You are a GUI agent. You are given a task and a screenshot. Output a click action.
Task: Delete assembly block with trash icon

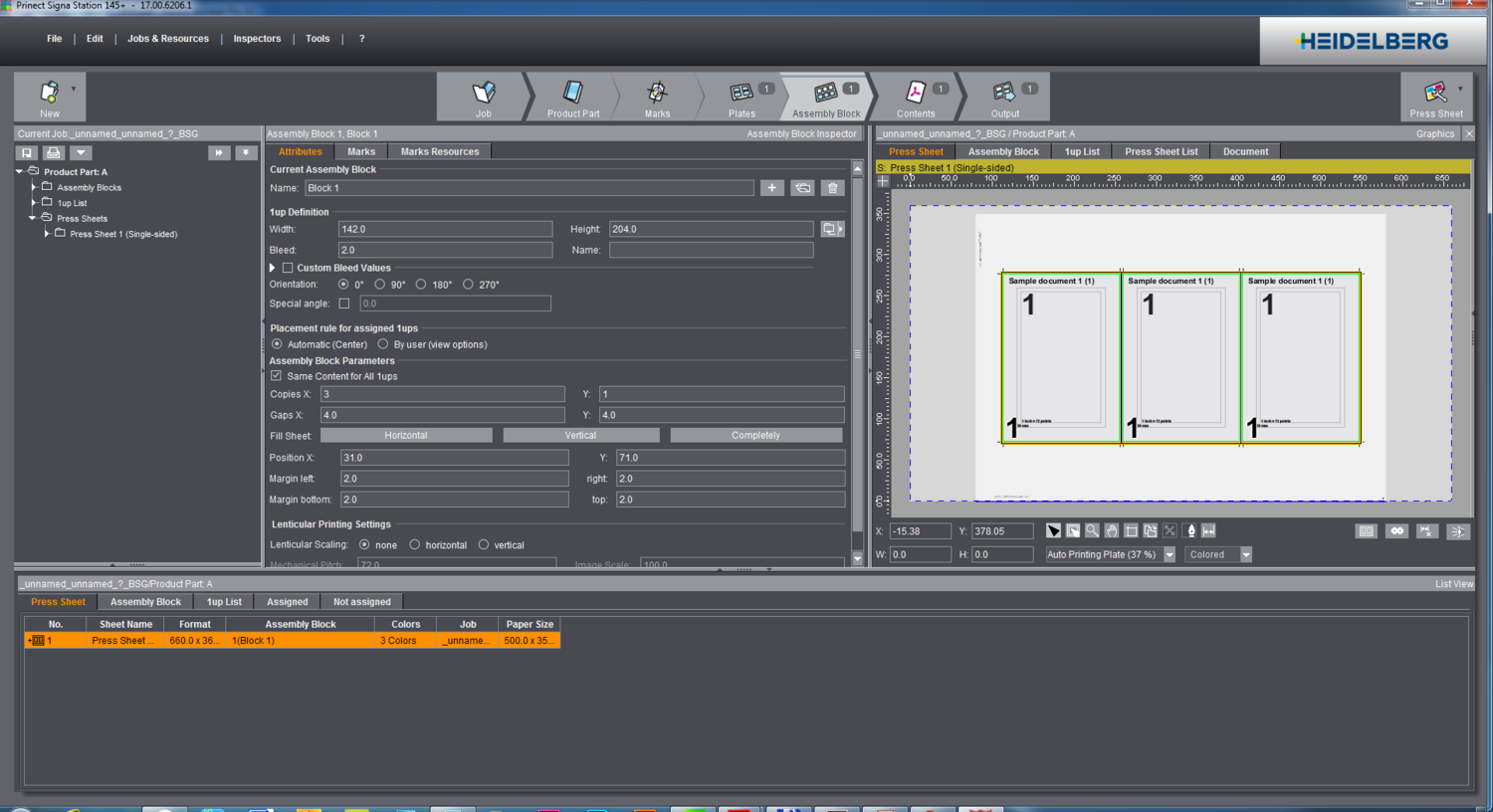[833, 188]
